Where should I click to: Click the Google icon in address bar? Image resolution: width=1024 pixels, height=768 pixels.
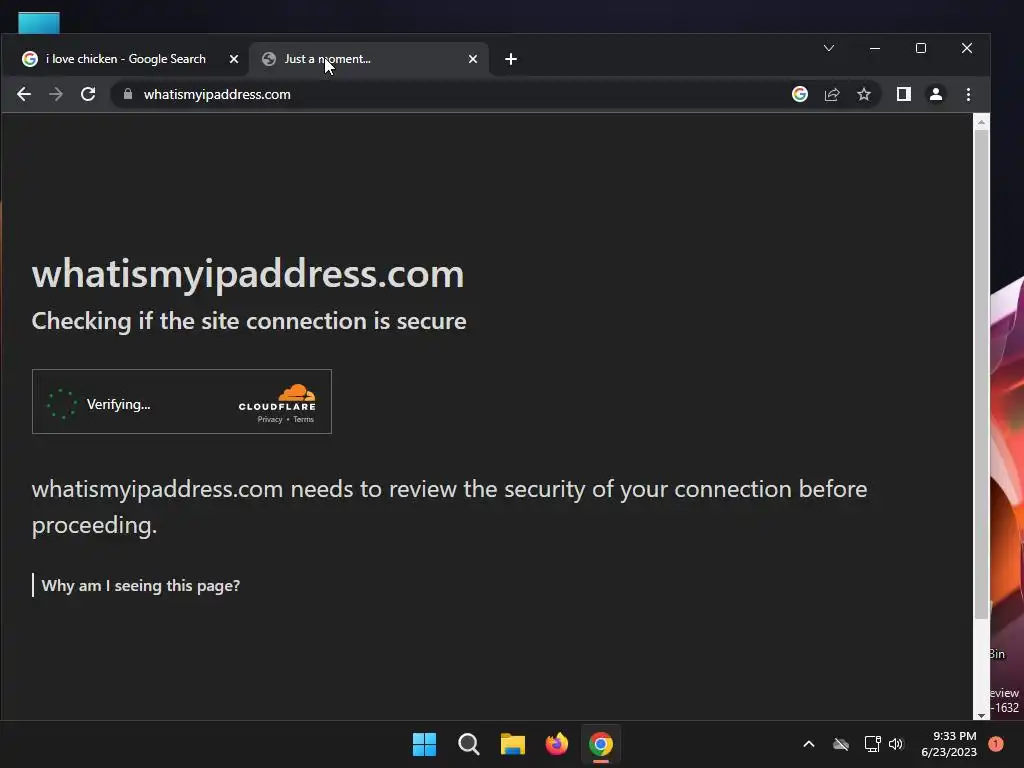point(800,94)
